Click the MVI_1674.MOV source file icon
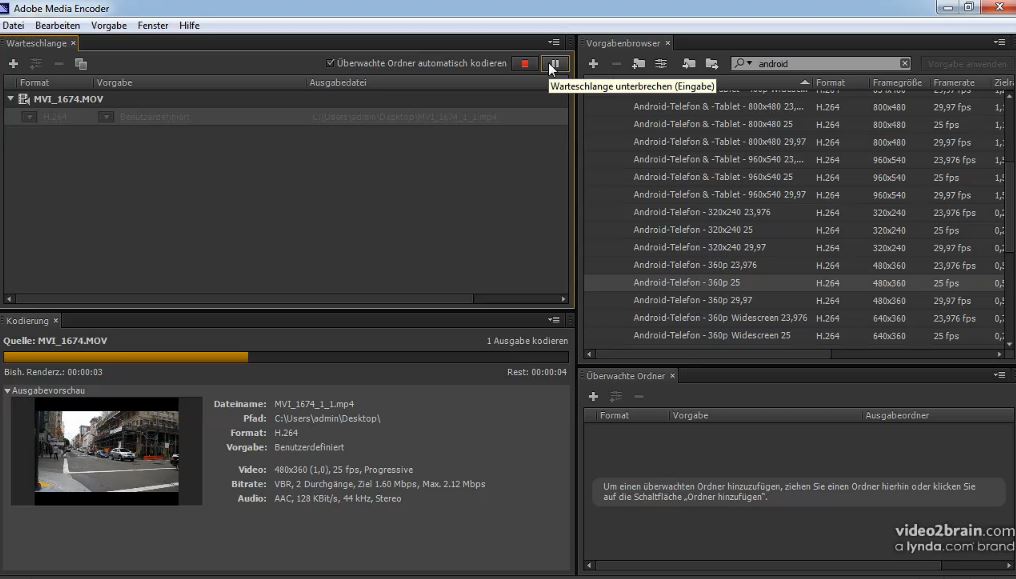Screen dimensions: 1016x579 click(24, 99)
